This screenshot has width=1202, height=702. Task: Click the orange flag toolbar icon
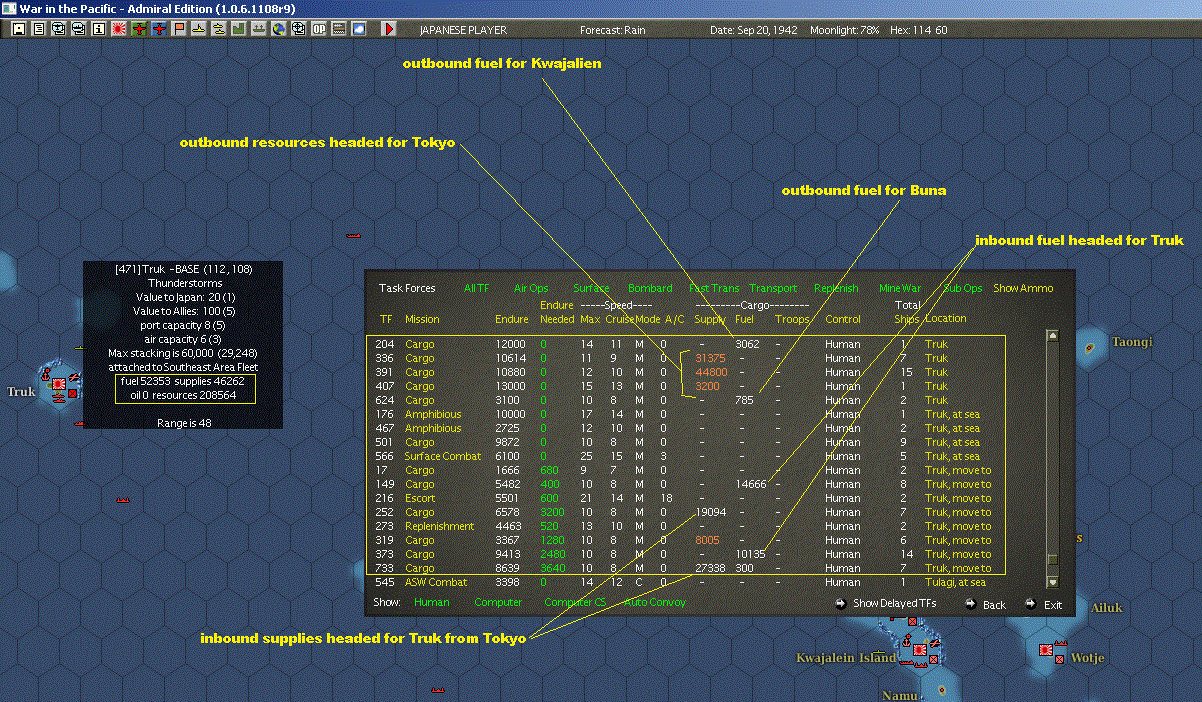tap(179, 29)
